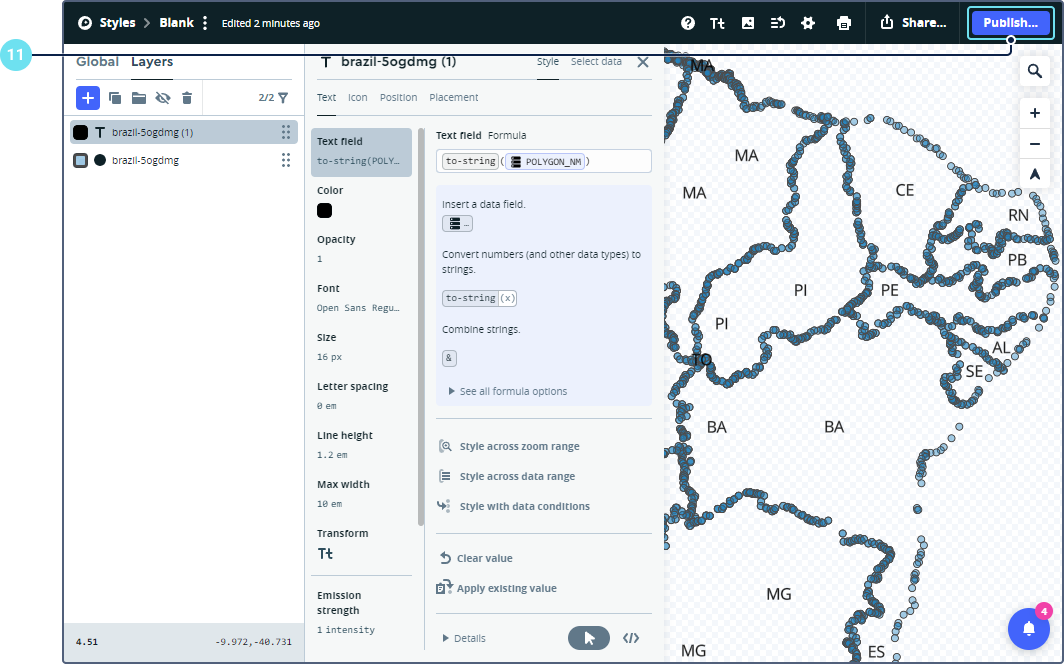Choose Style with data conditions
This screenshot has height=664, width=1064.
click(x=524, y=506)
